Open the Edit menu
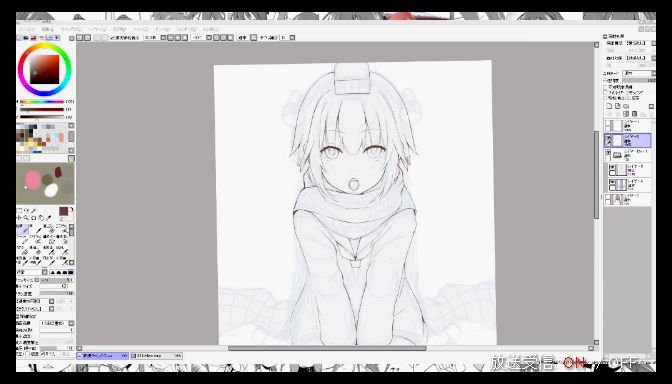Screen dimensions: 672x384 point(48,30)
